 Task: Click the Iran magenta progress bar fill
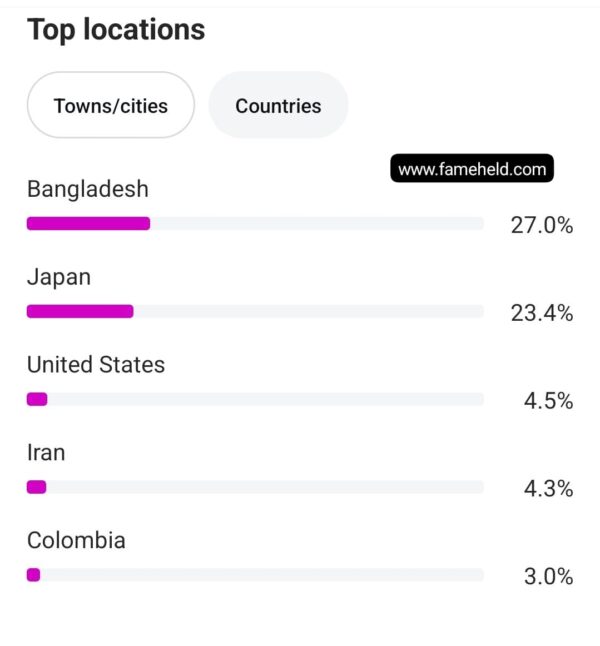click(x=37, y=487)
